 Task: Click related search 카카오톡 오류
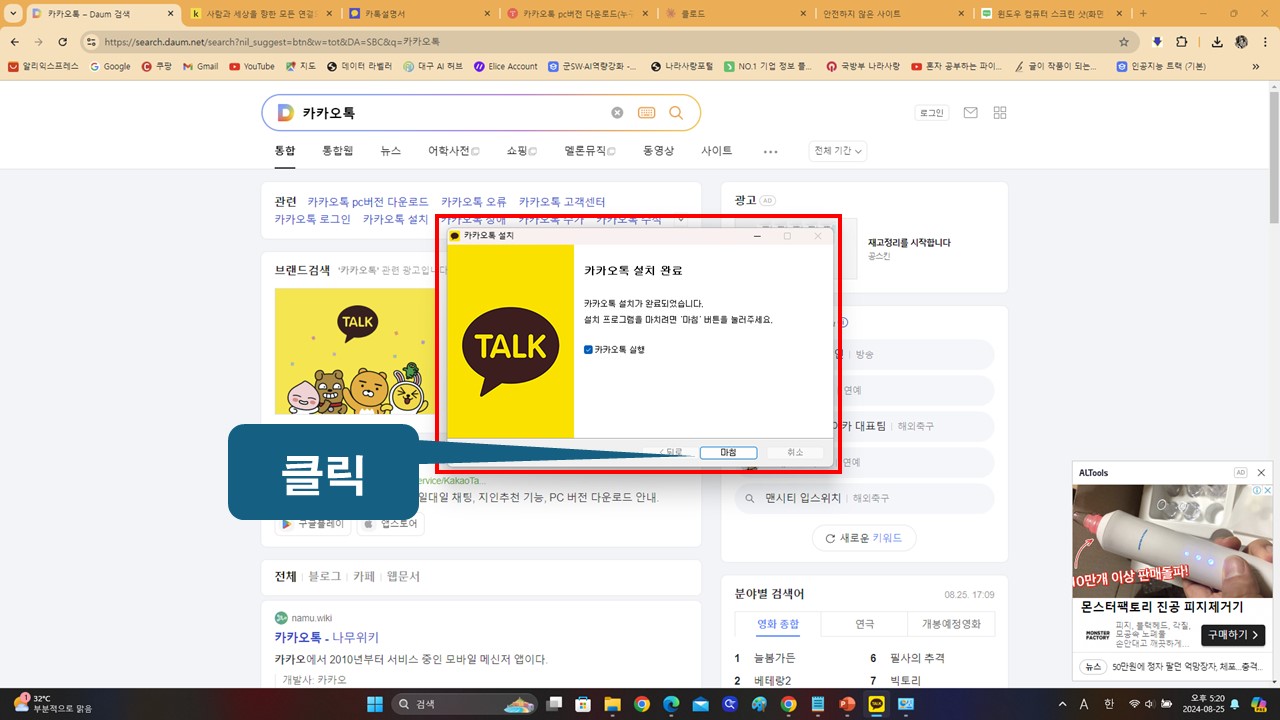[473, 202]
